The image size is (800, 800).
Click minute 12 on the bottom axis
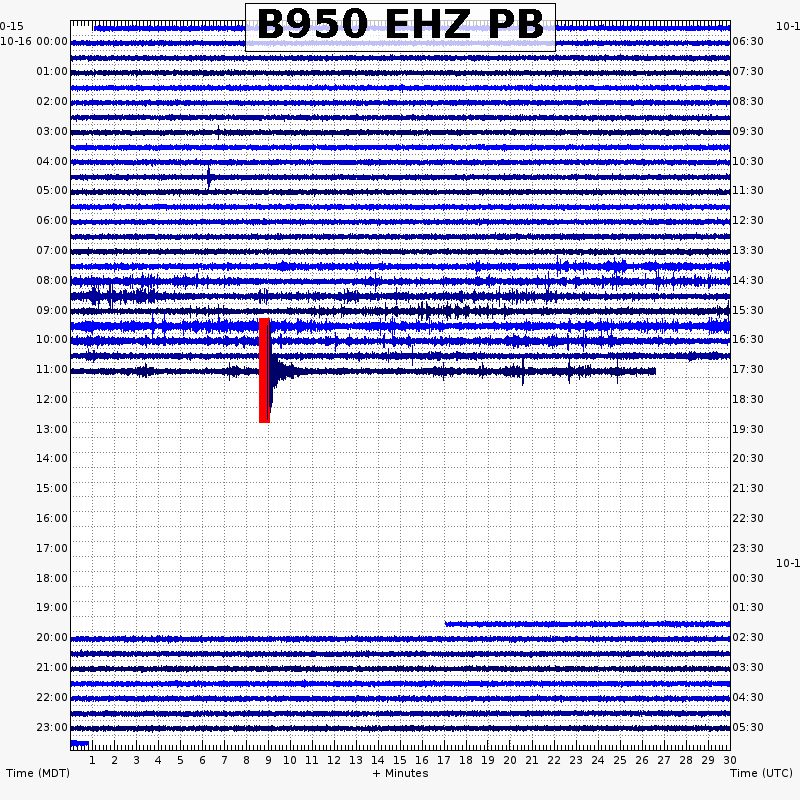pyautogui.click(x=334, y=760)
